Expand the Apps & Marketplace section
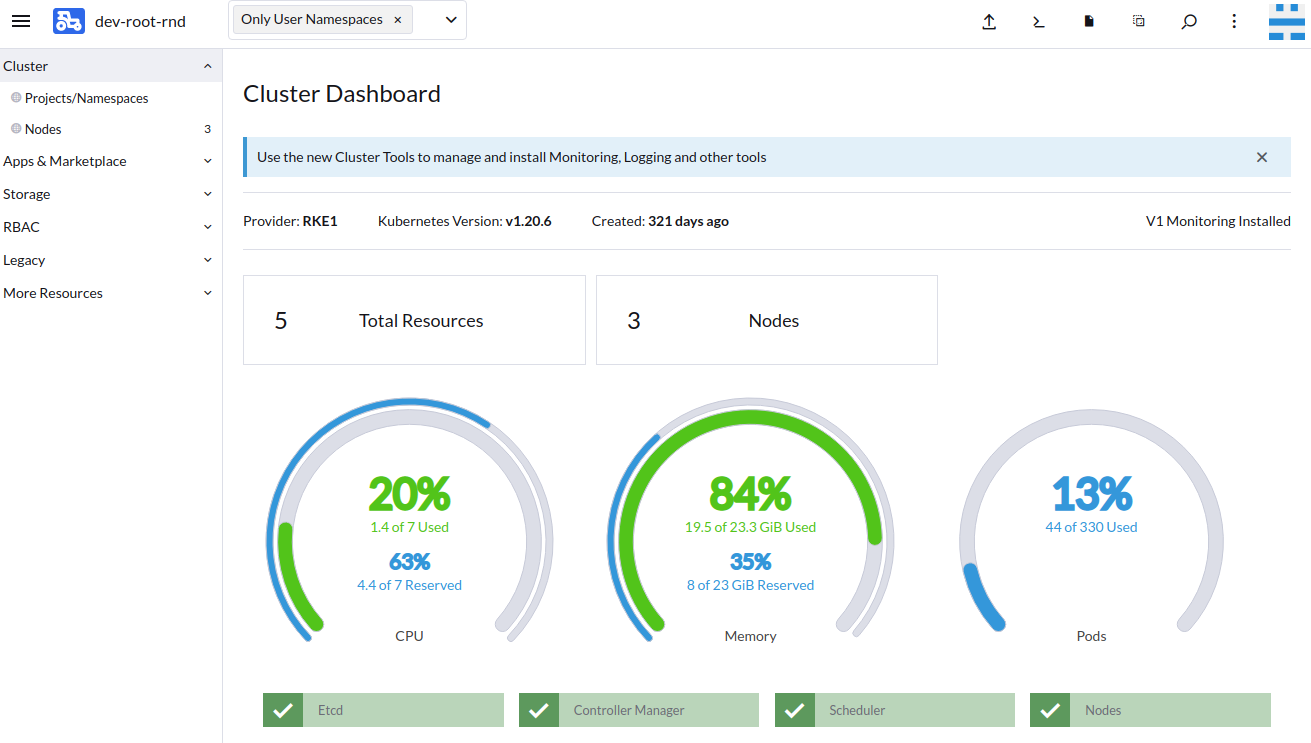 point(208,161)
